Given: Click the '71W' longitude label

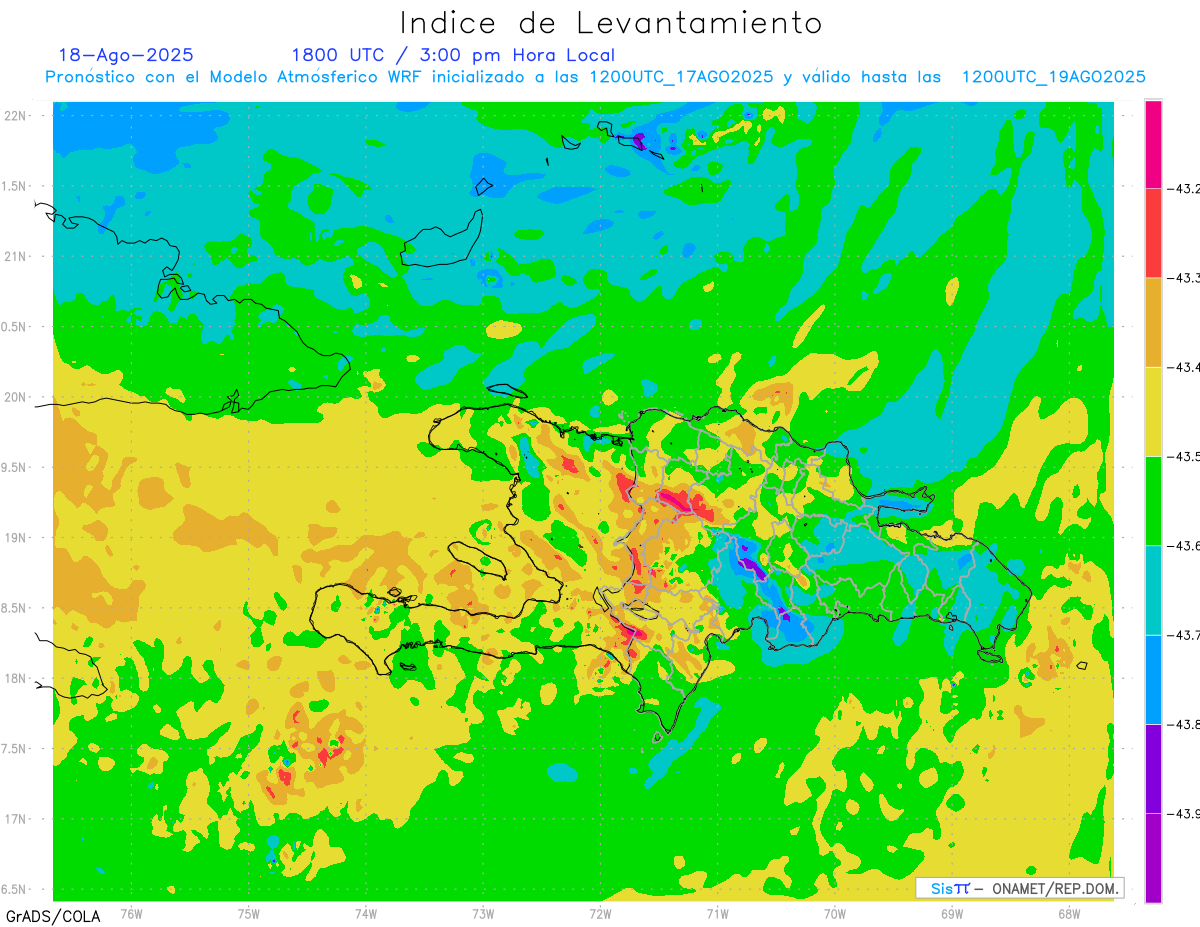Looking at the screenshot, I should coord(717,913).
